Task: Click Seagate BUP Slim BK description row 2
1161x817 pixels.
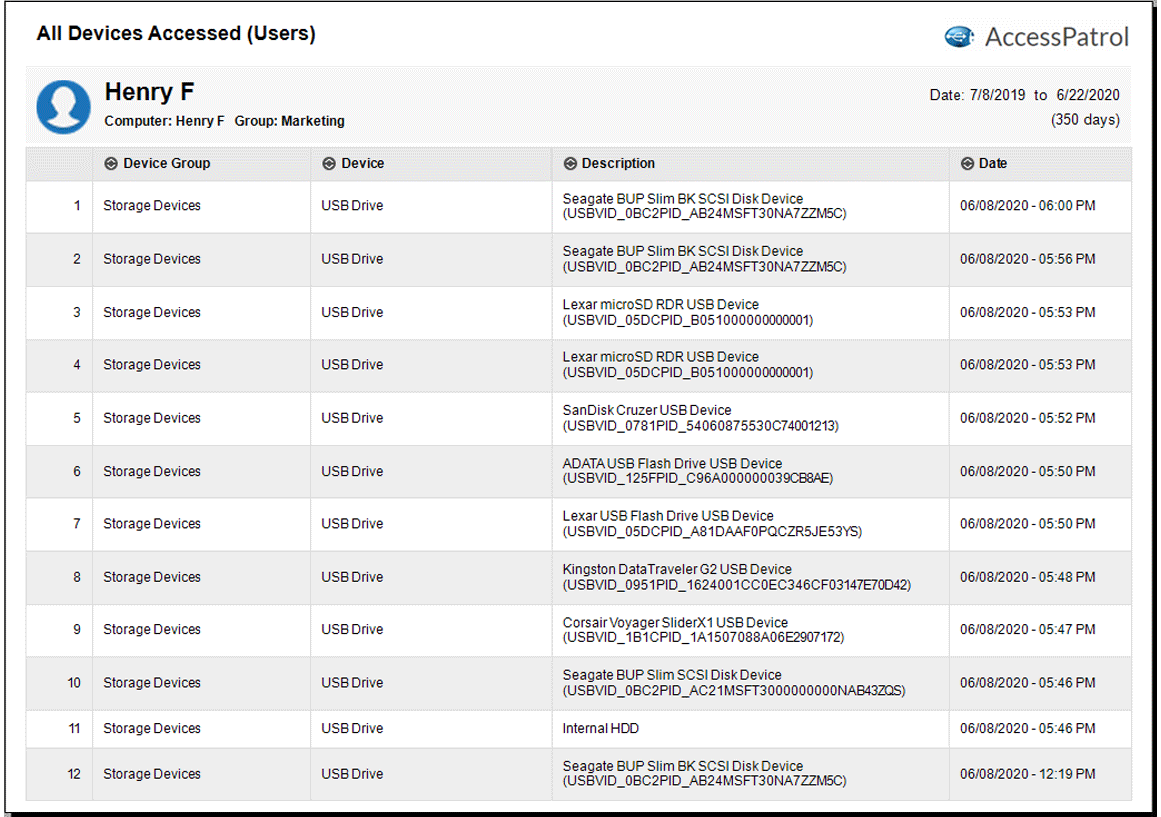Action: [x=704, y=259]
